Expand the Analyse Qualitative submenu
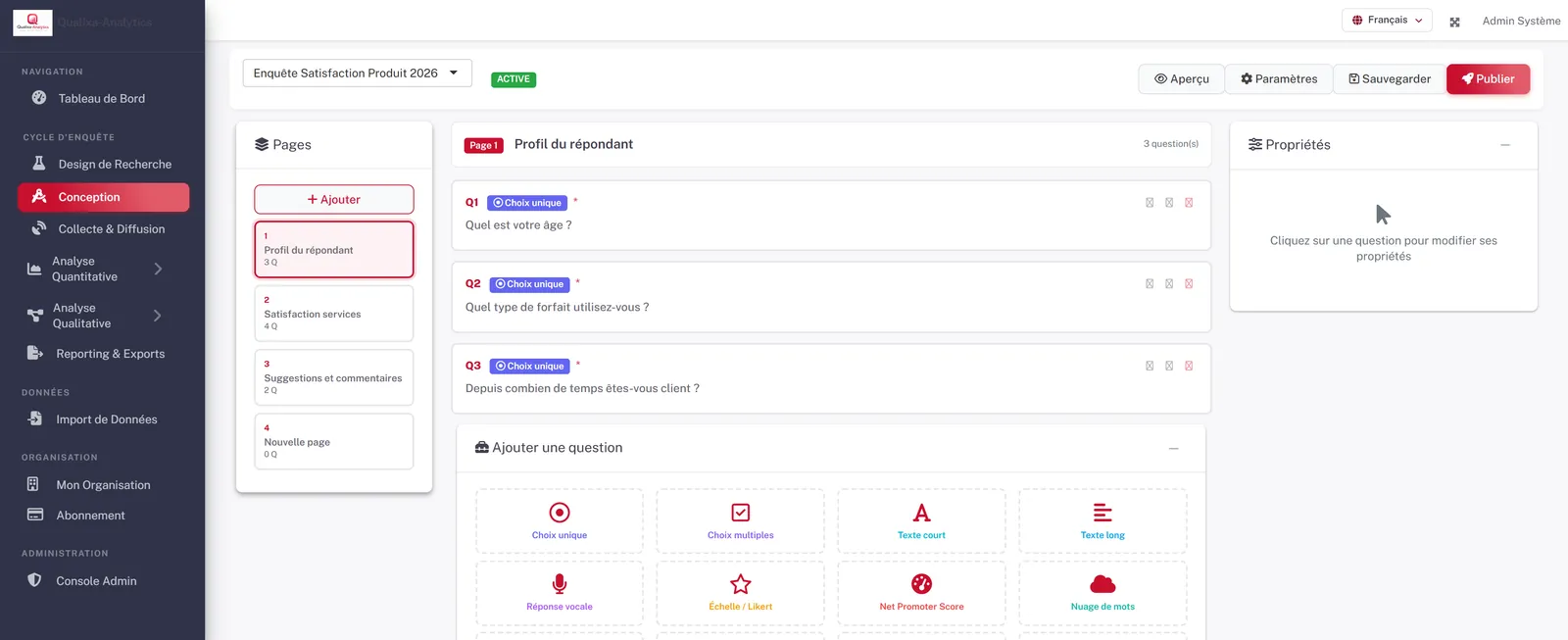This screenshot has height=640, width=1568. (x=103, y=316)
